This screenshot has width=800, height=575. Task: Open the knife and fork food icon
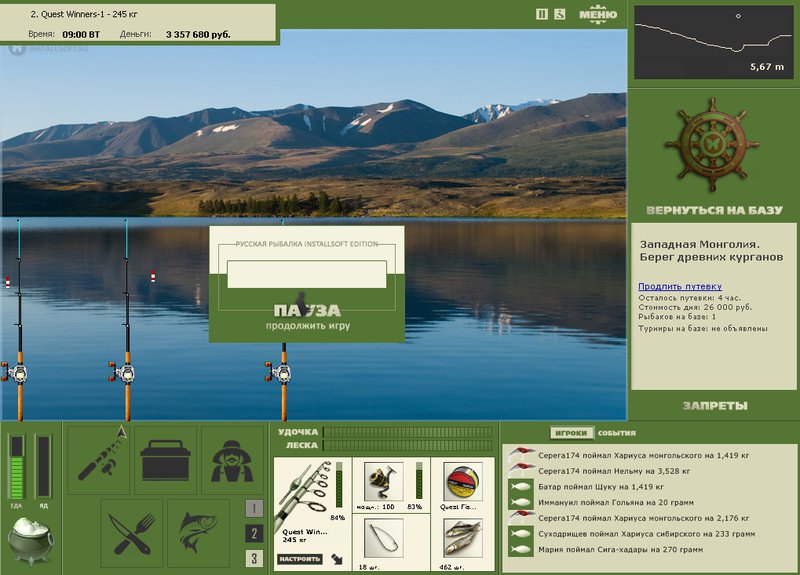pos(132,533)
